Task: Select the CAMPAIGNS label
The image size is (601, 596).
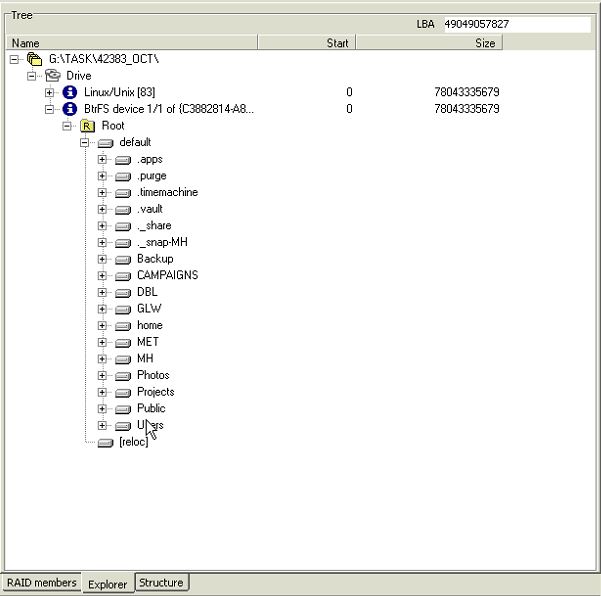Action: (x=167, y=276)
